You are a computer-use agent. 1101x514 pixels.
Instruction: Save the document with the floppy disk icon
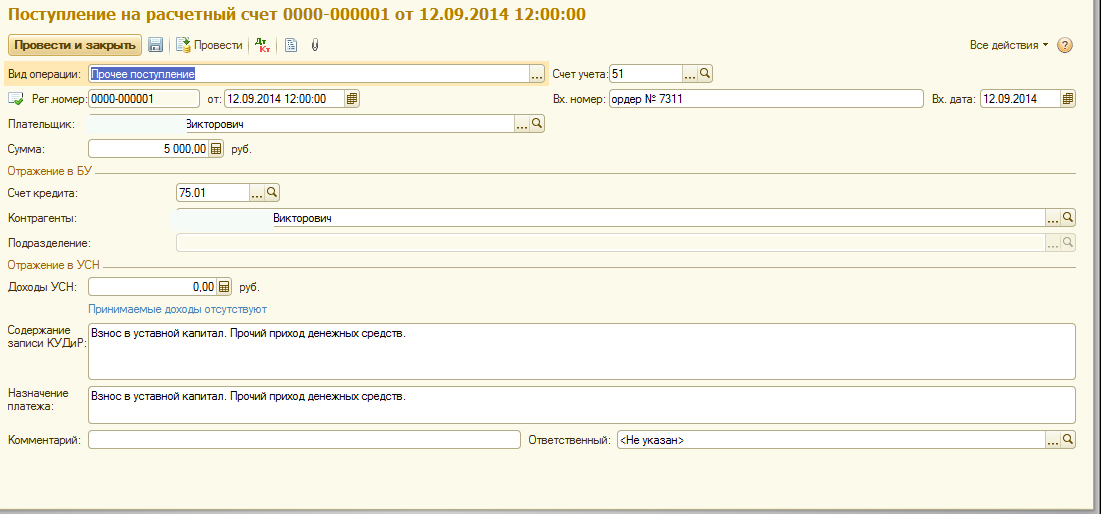click(156, 45)
